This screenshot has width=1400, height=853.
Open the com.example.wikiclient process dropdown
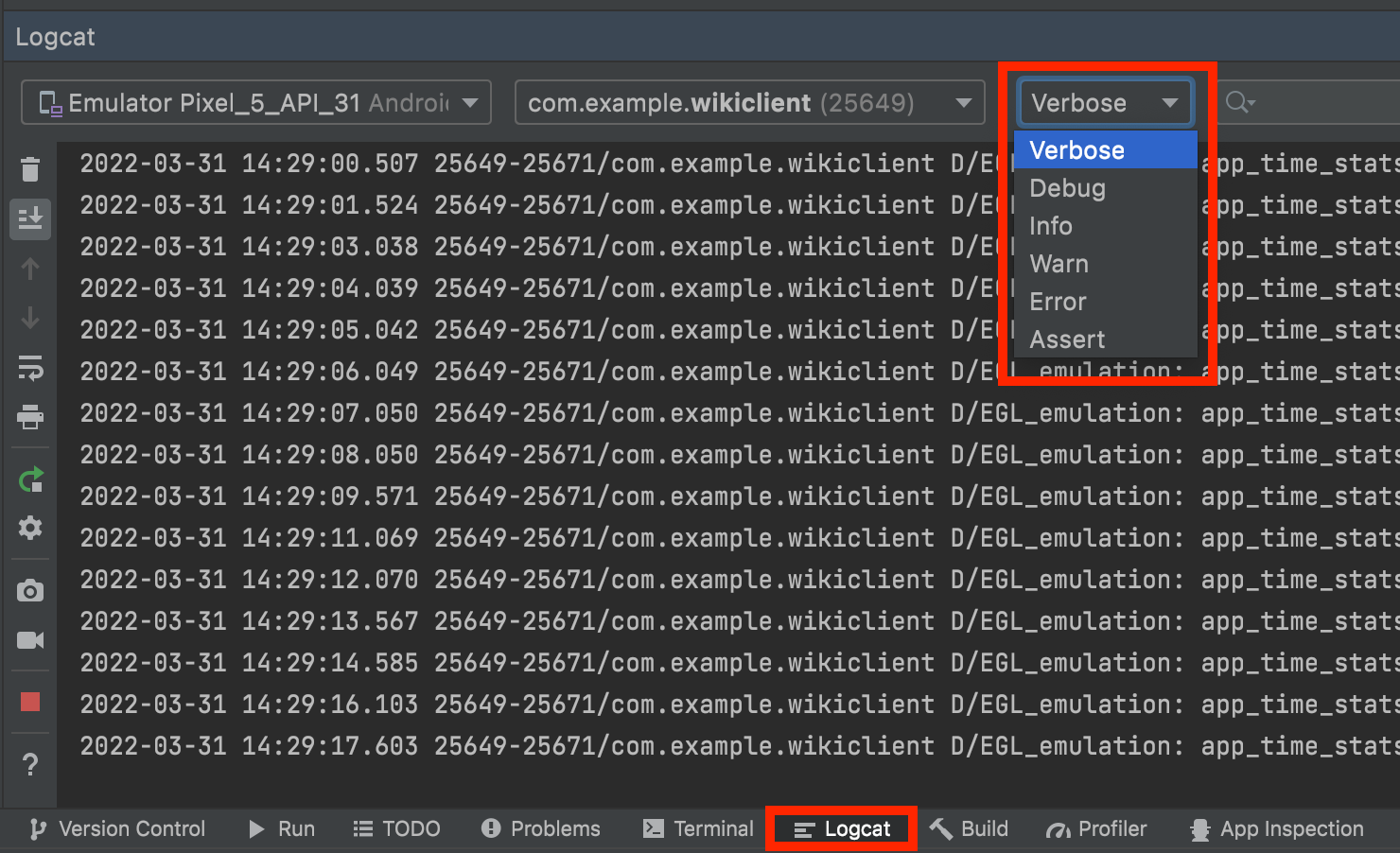click(750, 102)
